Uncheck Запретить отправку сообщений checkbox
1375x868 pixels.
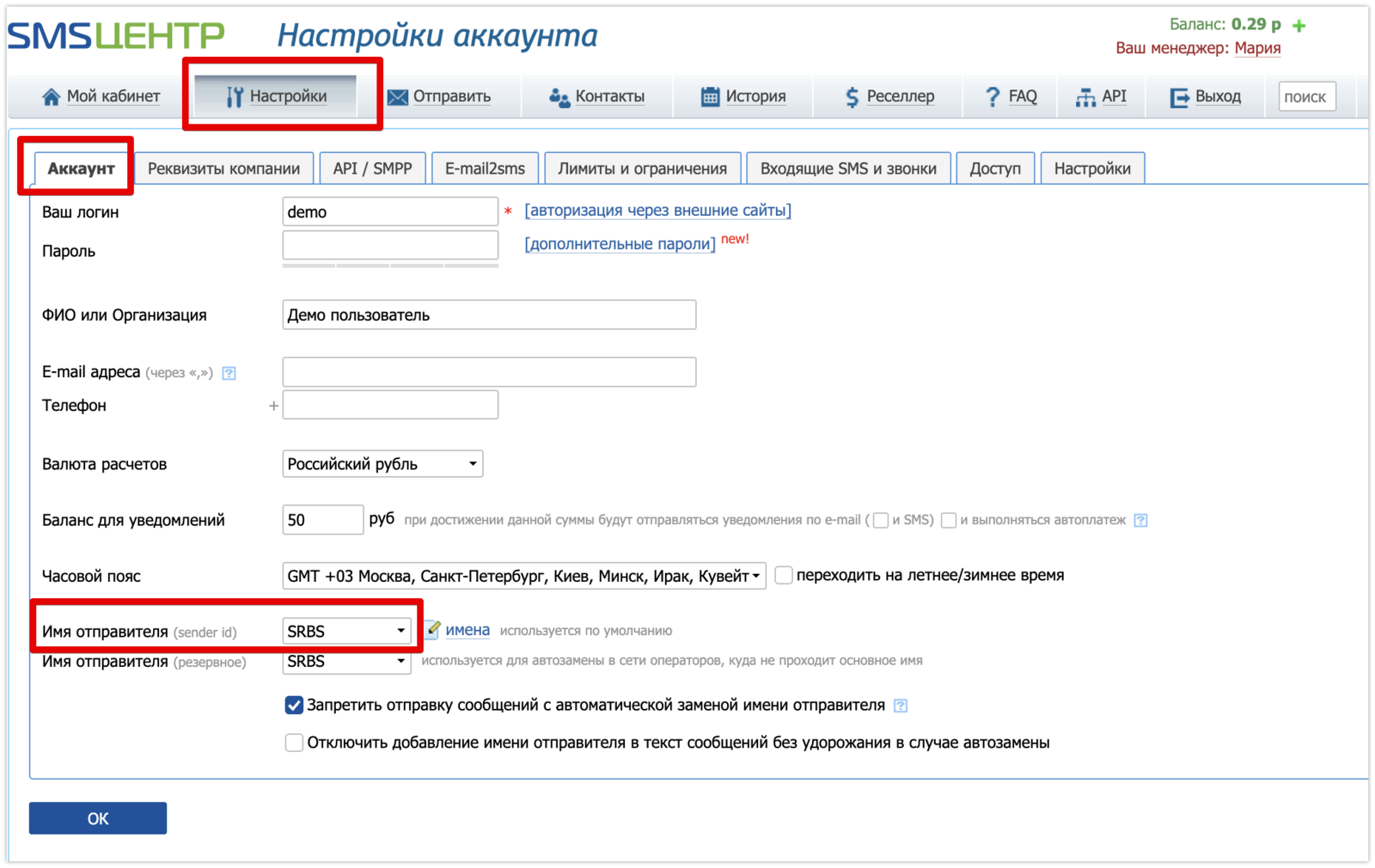pyautogui.click(x=294, y=706)
